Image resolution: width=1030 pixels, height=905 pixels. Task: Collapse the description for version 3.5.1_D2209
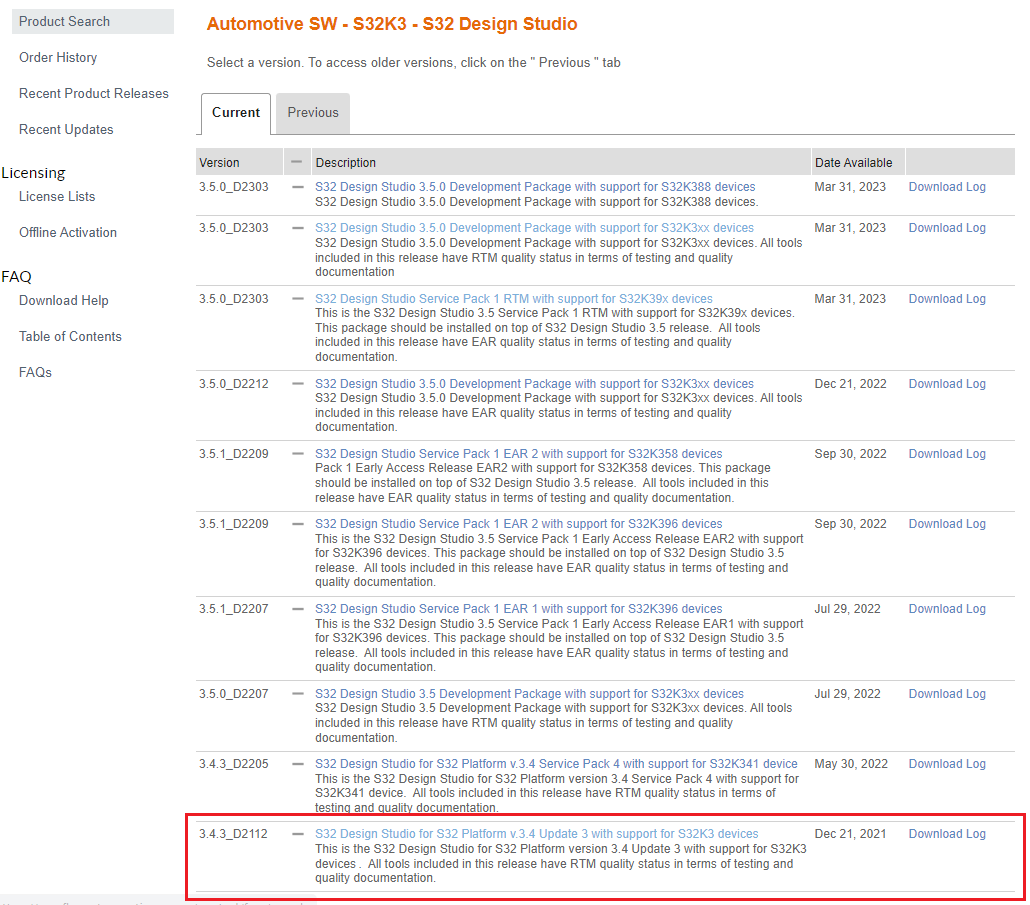coord(296,453)
